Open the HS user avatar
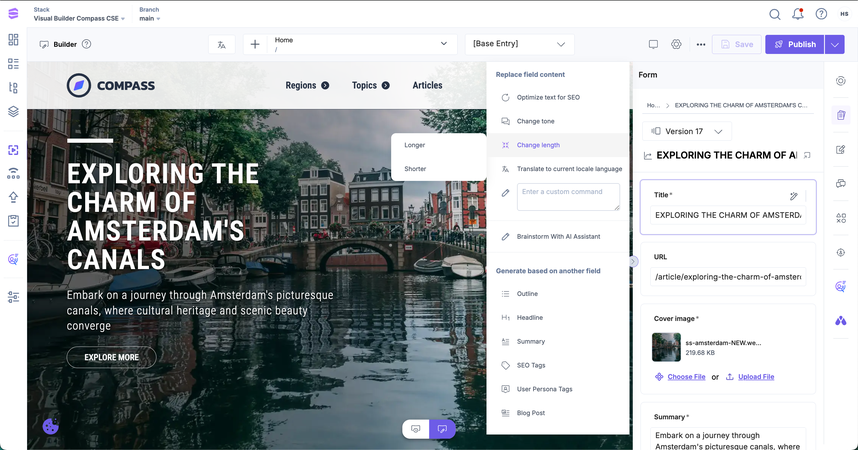This screenshot has height=450, width=858. point(844,14)
